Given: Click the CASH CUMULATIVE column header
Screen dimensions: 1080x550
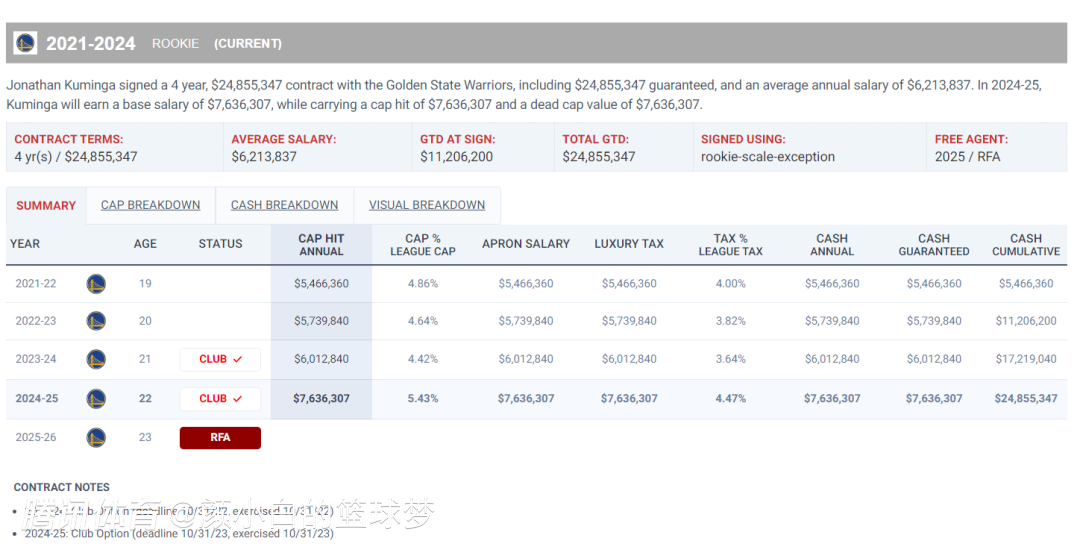Looking at the screenshot, I should (1025, 245).
